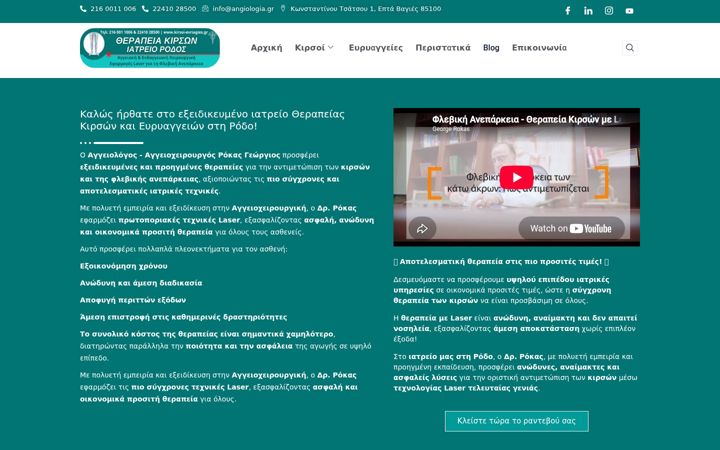Click the search magnifier icon
The height and width of the screenshot is (450, 720).
coord(630,47)
